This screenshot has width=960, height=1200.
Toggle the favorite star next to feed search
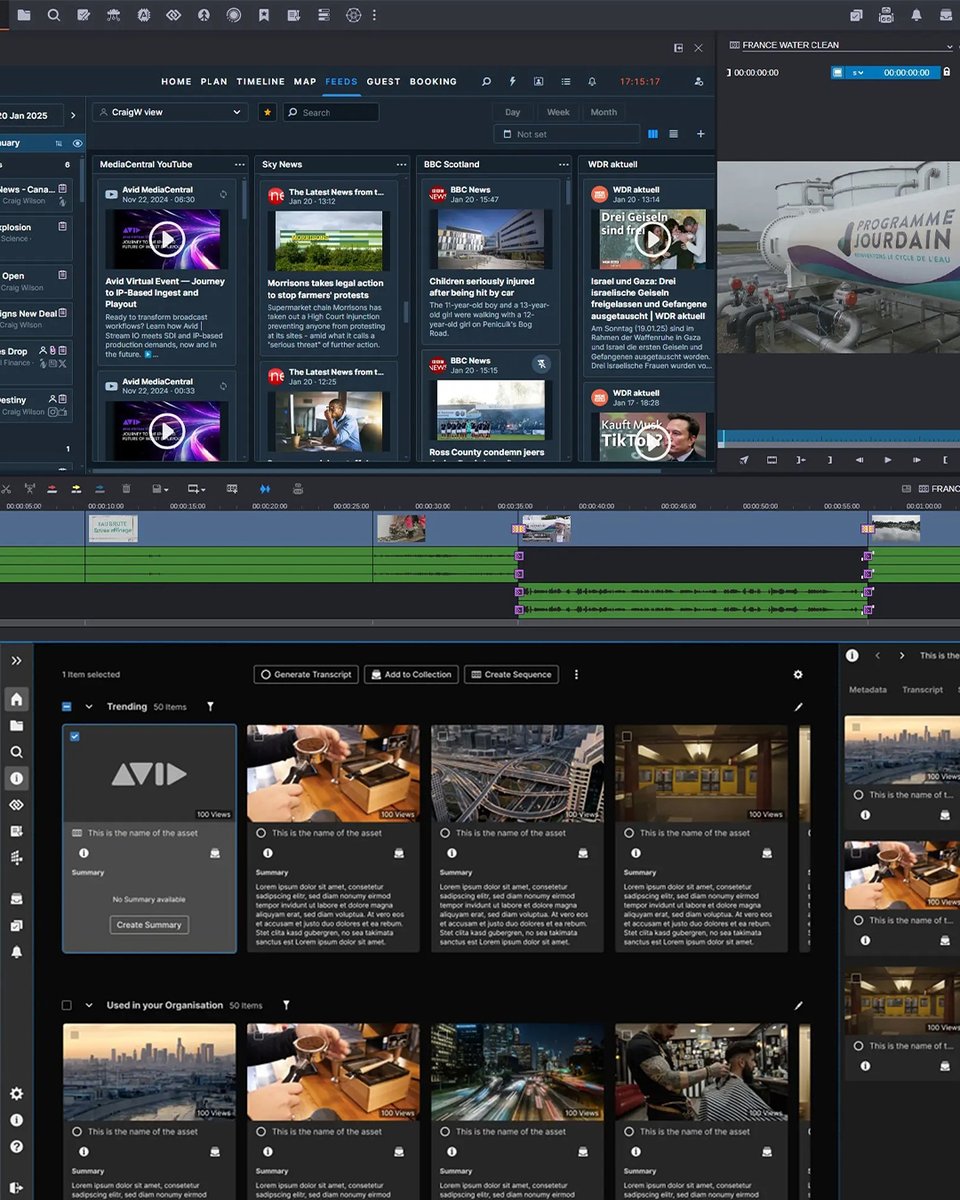pyautogui.click(x=267, y=112)
